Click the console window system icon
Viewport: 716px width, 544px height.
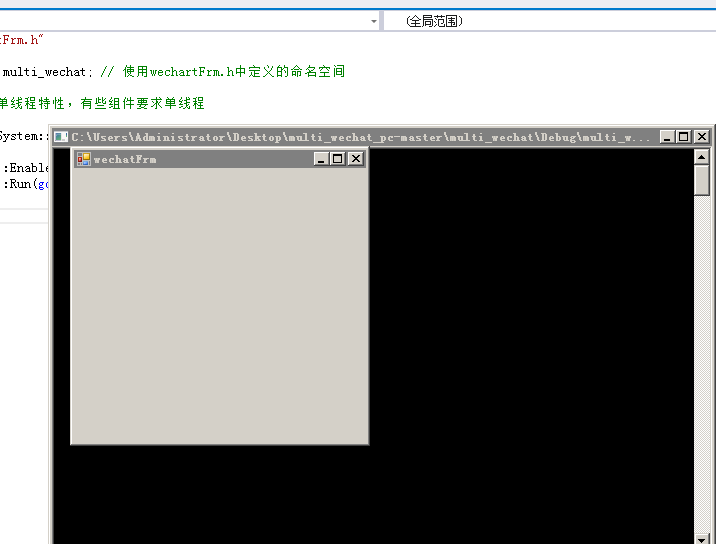61,137
